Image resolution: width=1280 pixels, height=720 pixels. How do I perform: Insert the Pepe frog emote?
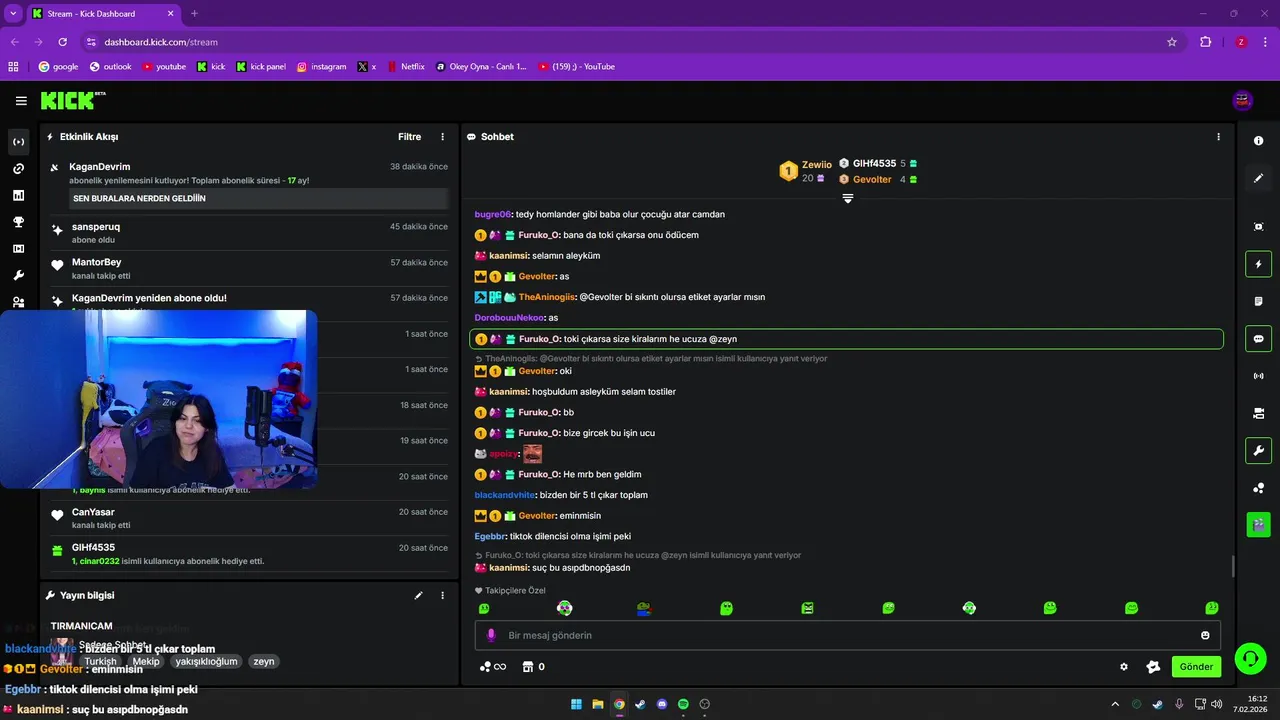pos(646,608)
